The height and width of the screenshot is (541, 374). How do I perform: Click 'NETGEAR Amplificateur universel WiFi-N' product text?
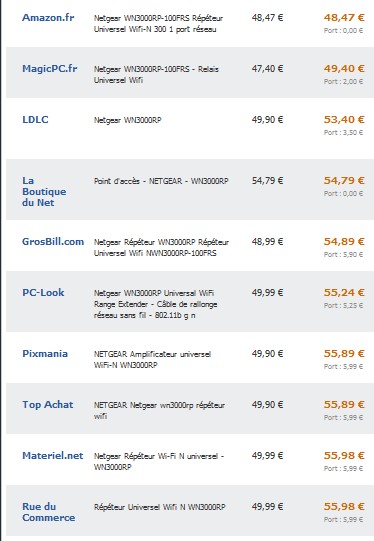[152, 360]
